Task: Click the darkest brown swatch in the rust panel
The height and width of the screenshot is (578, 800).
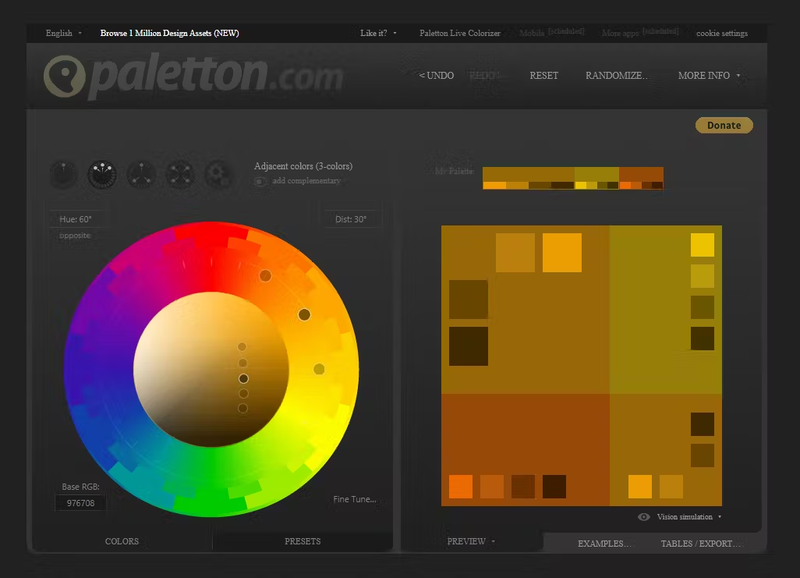Action: click(x=554, y=487)
